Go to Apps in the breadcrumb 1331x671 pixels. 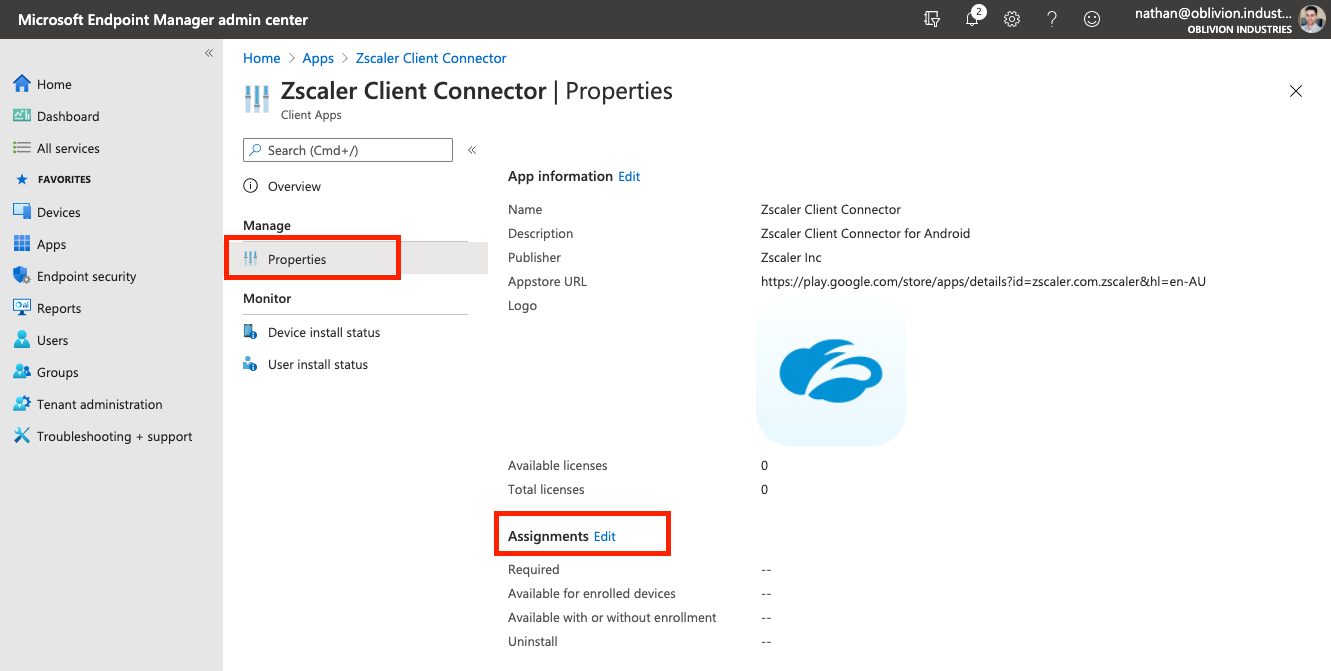(318, 58)
